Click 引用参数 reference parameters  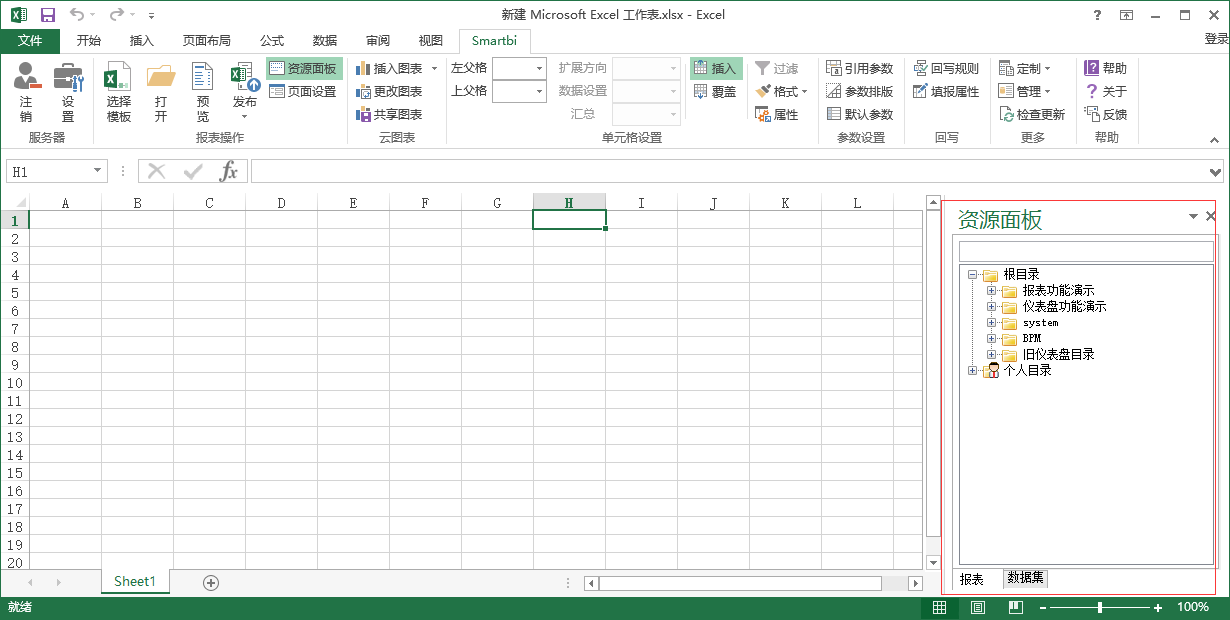click(860, 68)
